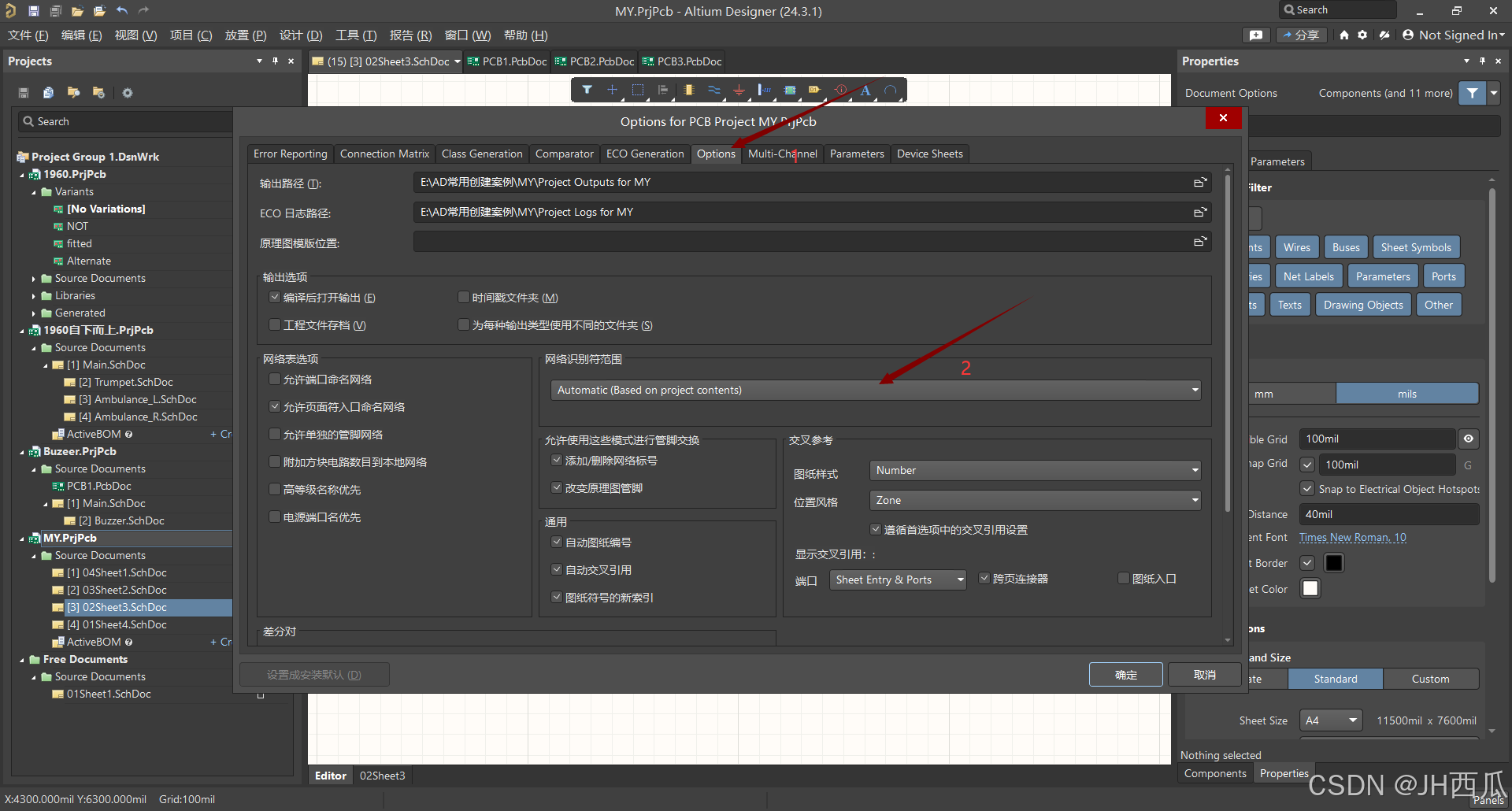Select the Place Part component tool
The image size is (1512, 811).
pos(689,90)
